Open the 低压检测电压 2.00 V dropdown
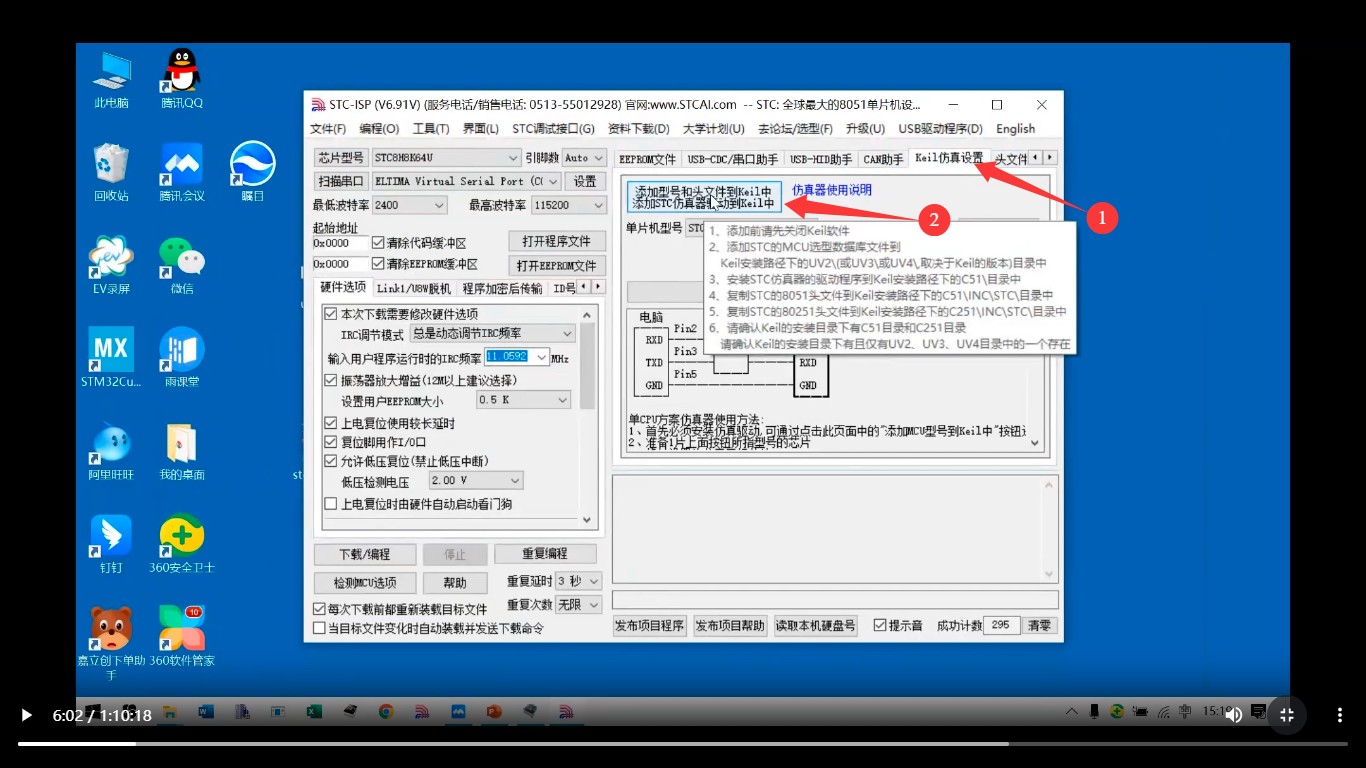This screenshot has height=768, width=1366. (x=476, y=481)
